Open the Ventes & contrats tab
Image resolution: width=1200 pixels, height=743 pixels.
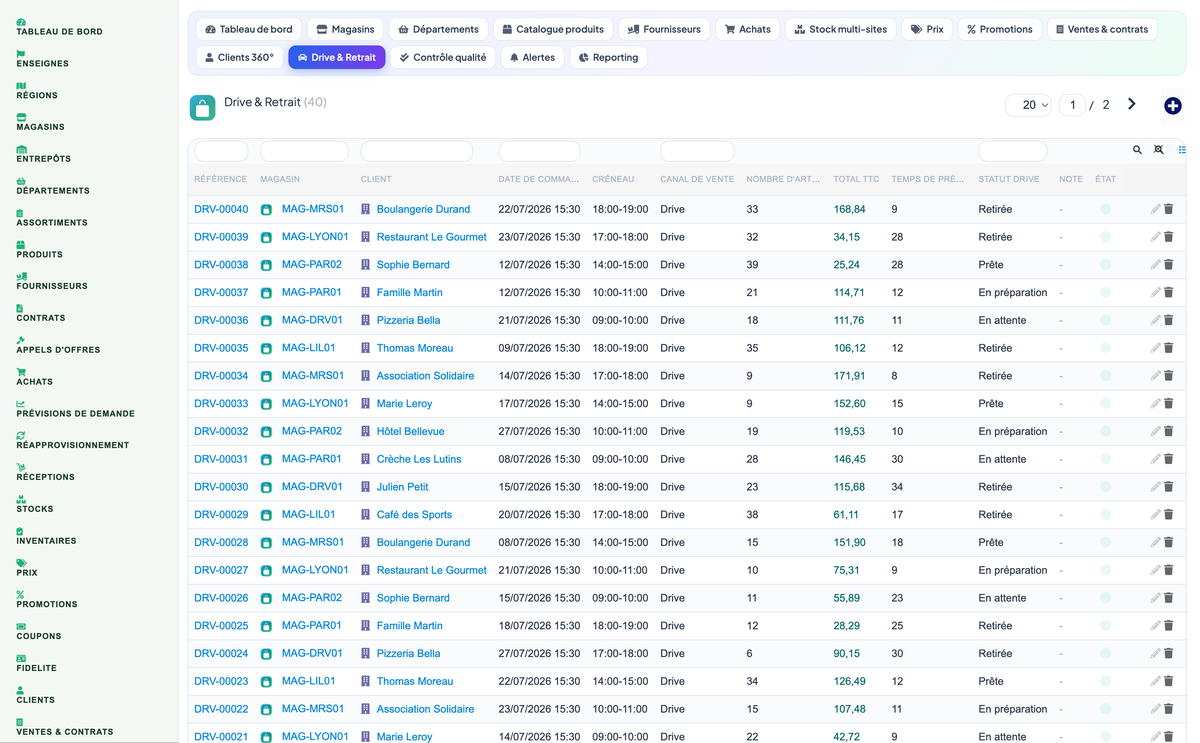pos(1101,29)
